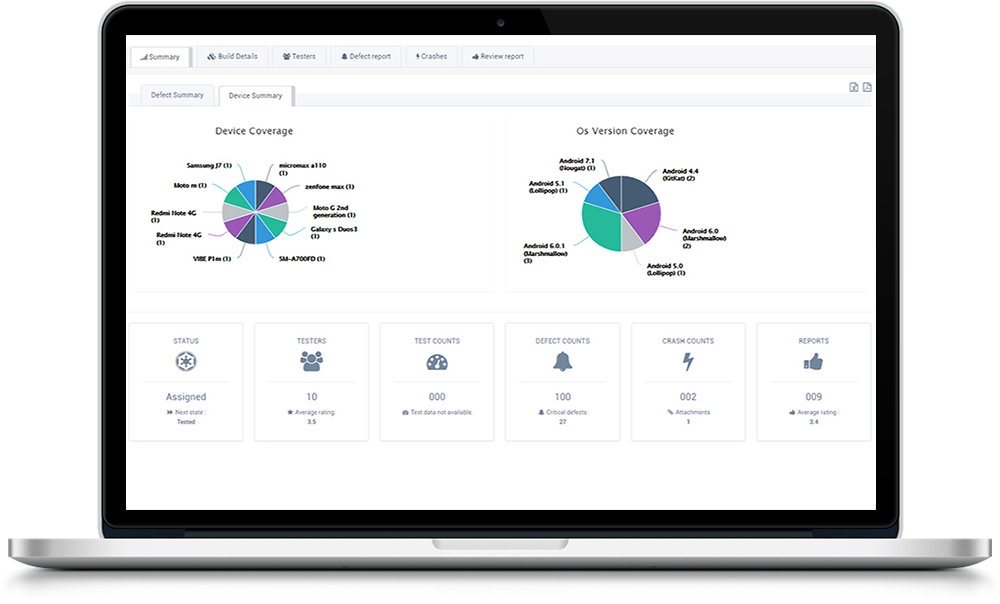Switch to the Review report tab
This screenshot has height=604, width=1000.
point(497,56)
